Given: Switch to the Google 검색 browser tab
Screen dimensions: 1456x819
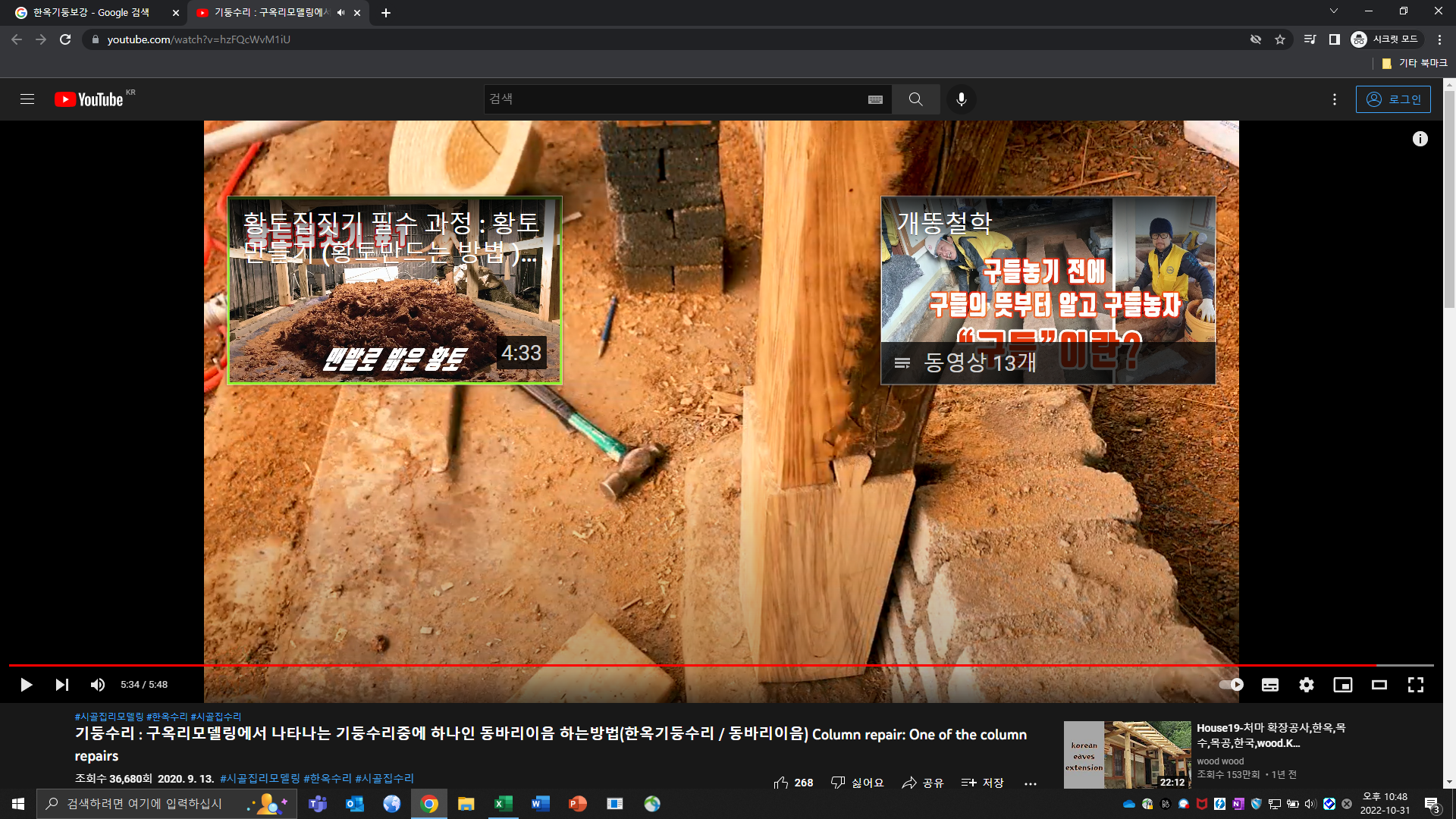Looking at the screenshot, I should 91,13.
